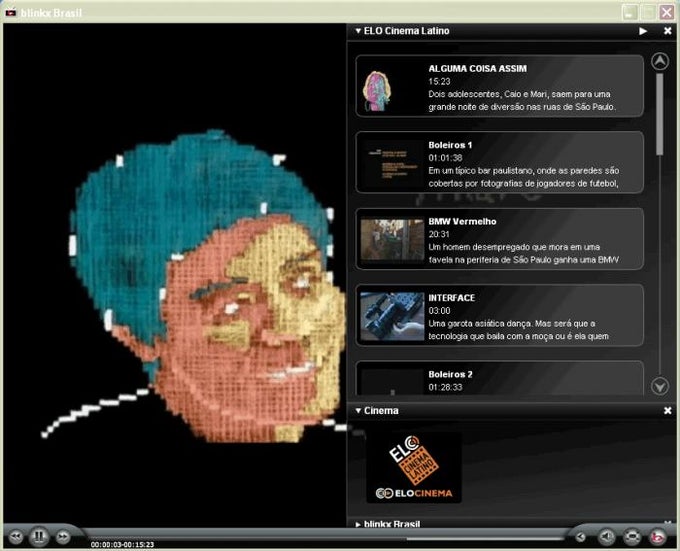680x551 pixels.
Task: Close the blinkx Brasil window
Action: [x=667, y=12]
